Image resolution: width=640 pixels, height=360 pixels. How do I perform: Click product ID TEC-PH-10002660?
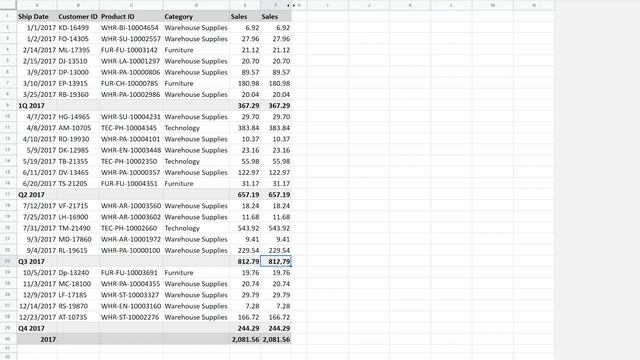129,228
